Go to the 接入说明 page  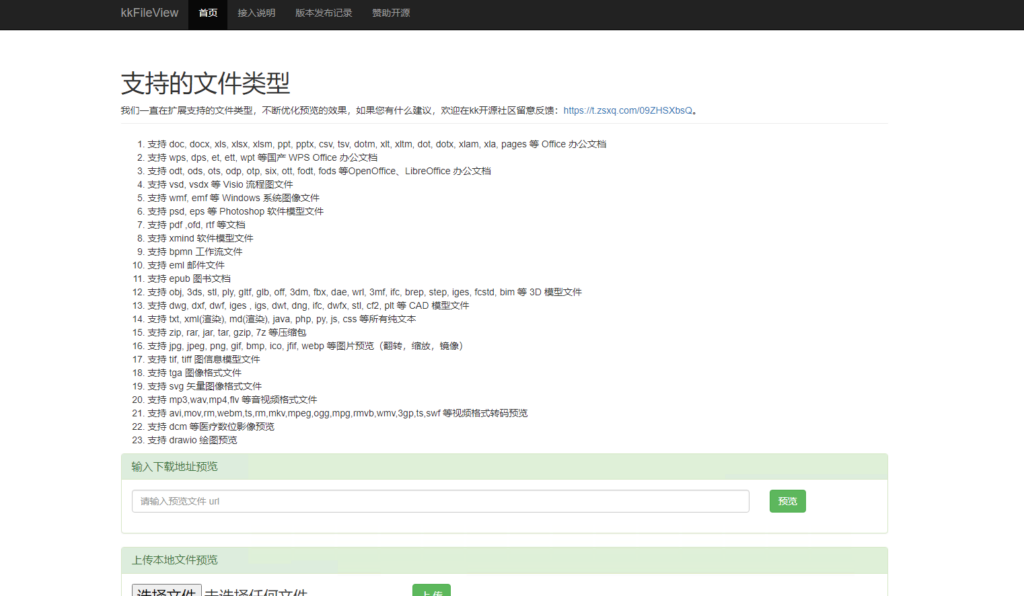coord(256,14)
